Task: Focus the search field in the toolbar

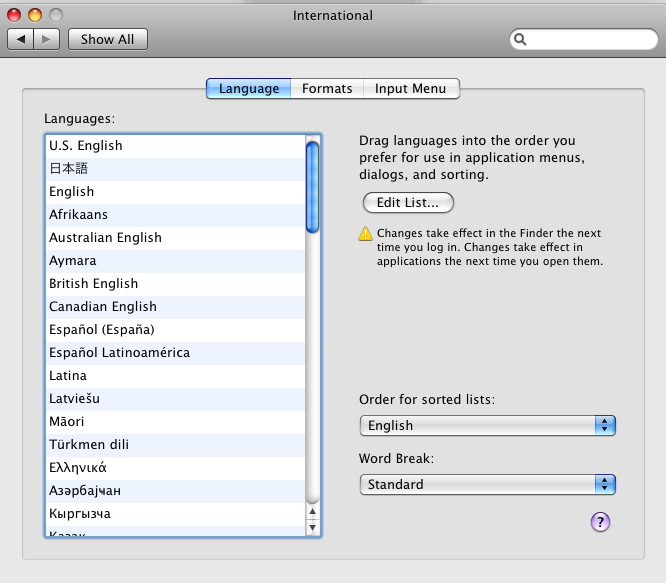Action: tap(584, 39)
